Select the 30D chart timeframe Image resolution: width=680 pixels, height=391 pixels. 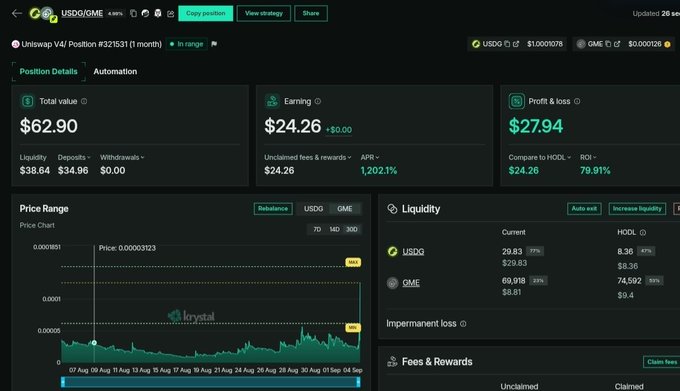(352, 229)
